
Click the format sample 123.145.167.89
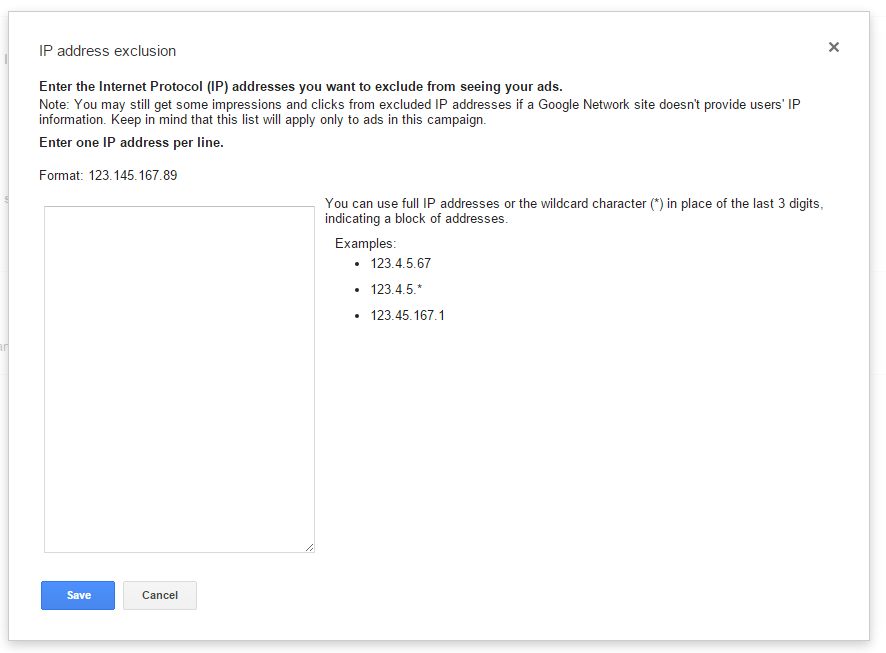(x=133, y=175)
